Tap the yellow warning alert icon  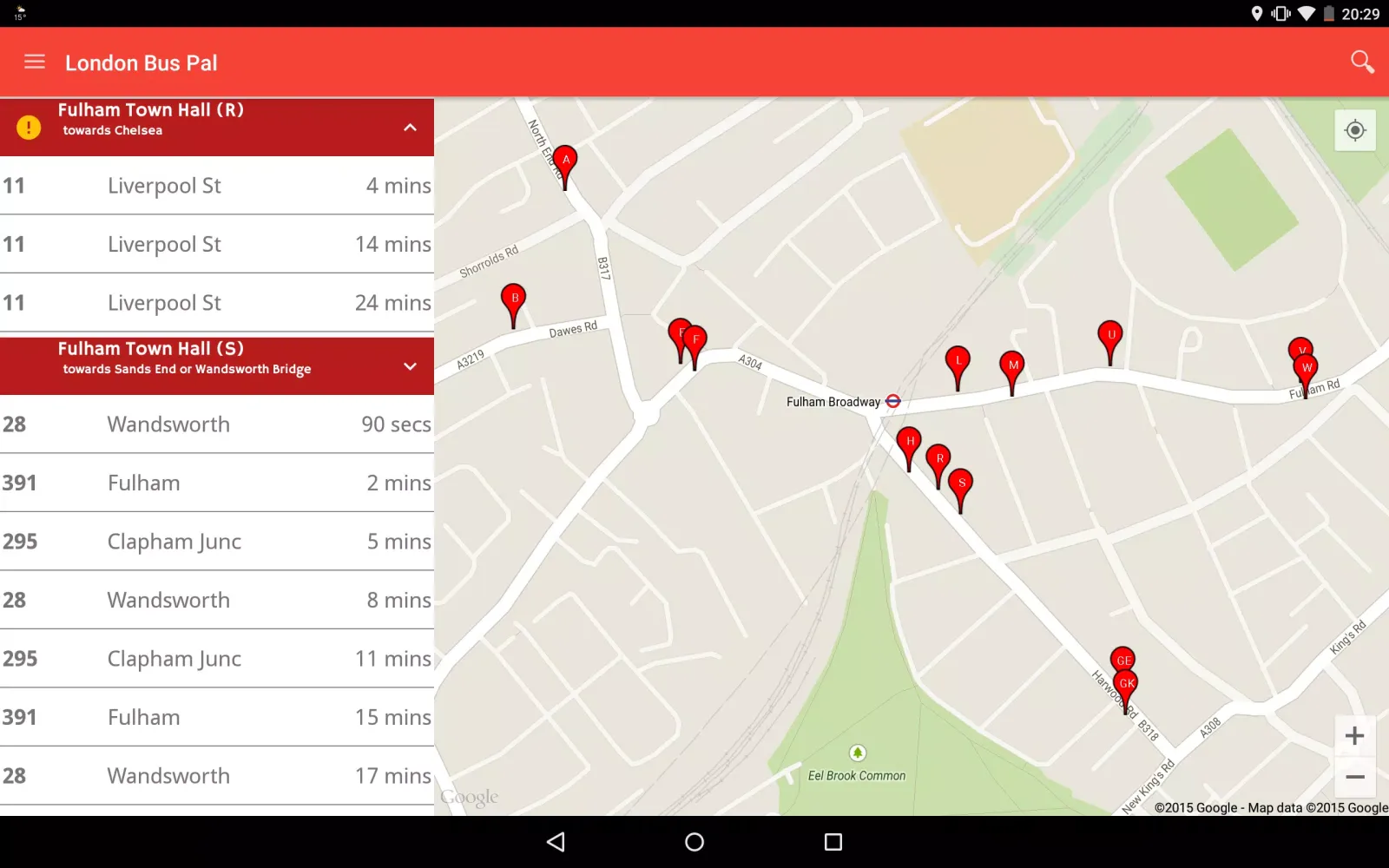point(29,128)
